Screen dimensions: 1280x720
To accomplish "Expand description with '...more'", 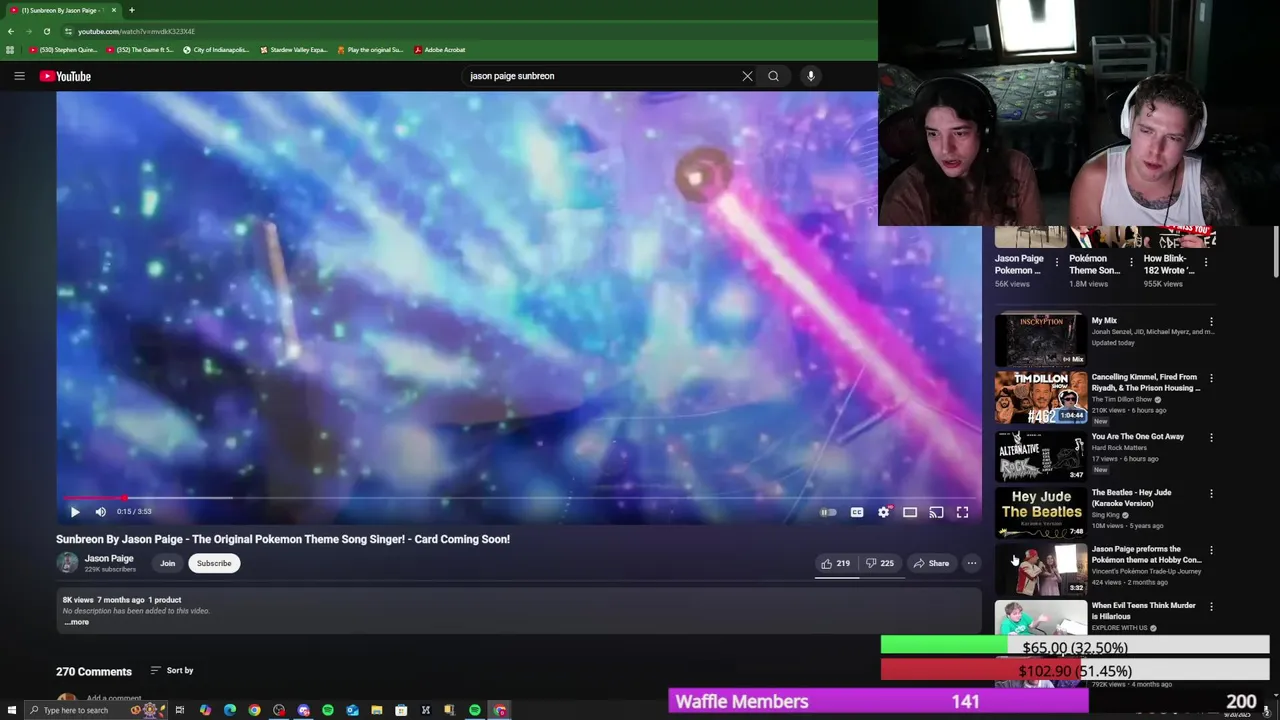I will (77, 622).
